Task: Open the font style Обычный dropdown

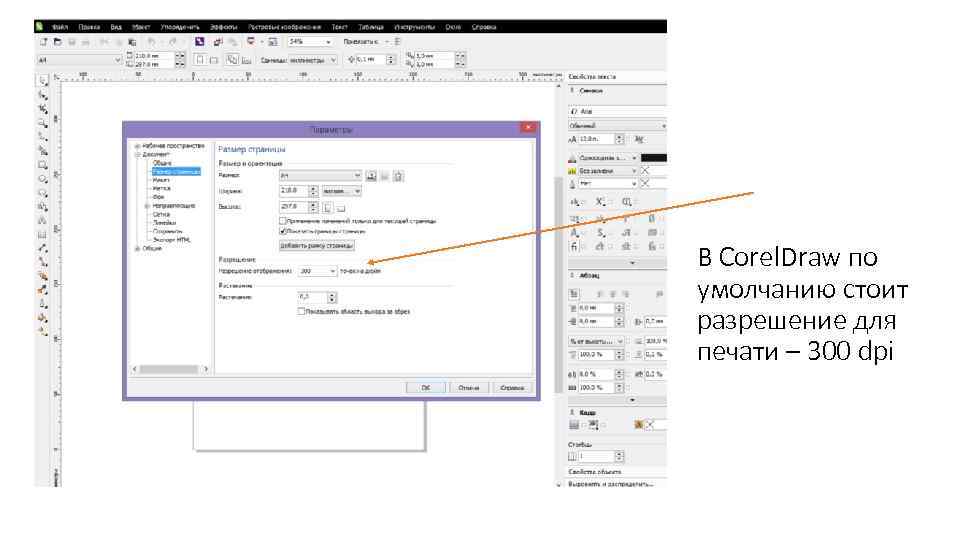Action: [x=617, y=126]
